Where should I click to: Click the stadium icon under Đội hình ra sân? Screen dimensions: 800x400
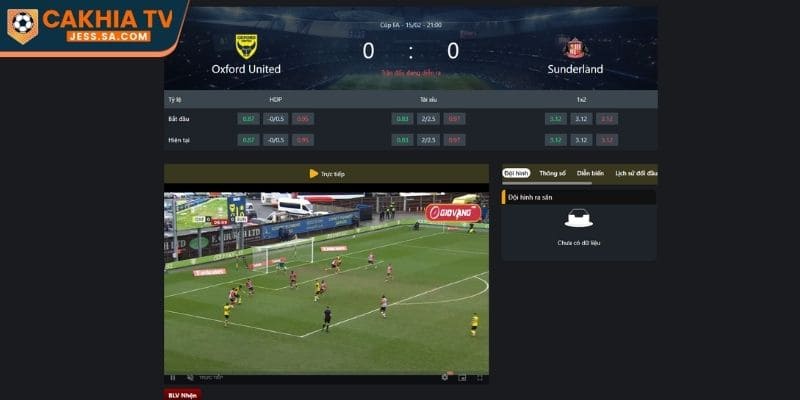pos(579,218)
